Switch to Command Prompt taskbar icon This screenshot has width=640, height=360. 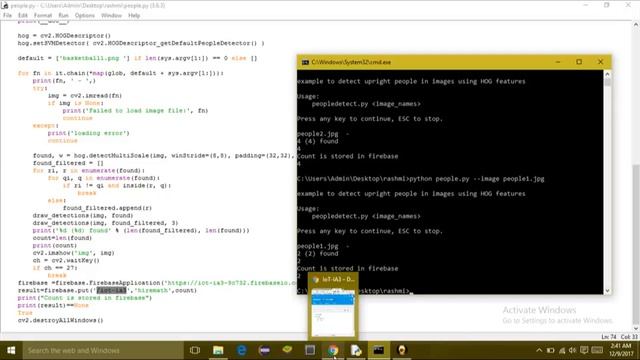pyautogui.click(x=379, y=350)
